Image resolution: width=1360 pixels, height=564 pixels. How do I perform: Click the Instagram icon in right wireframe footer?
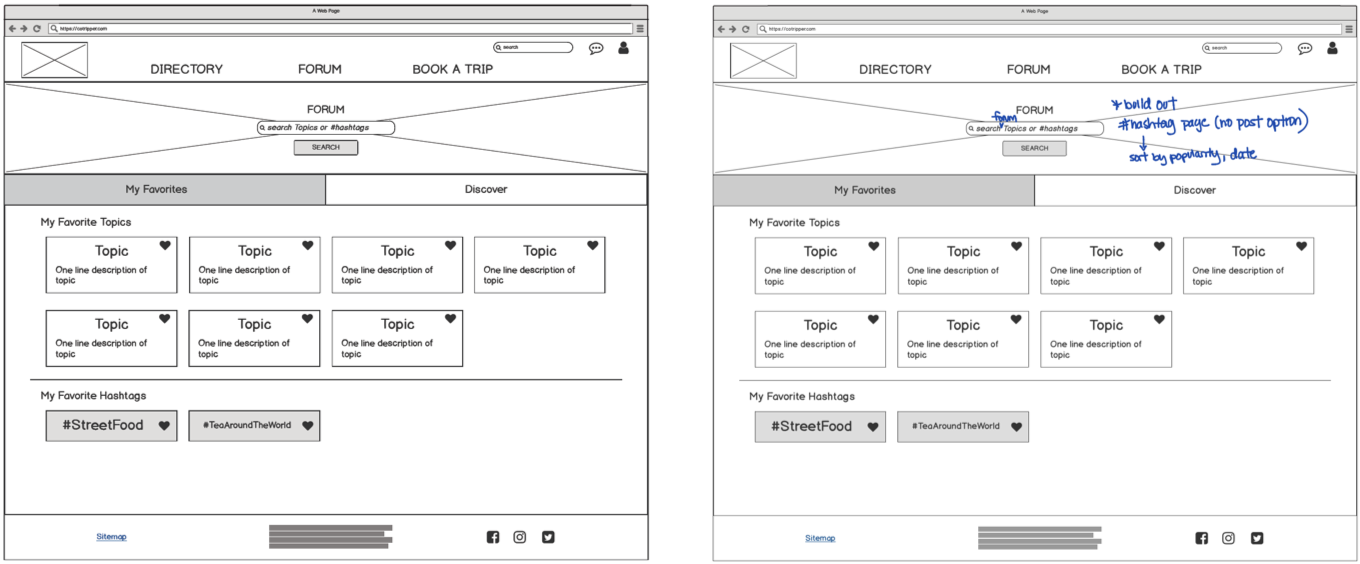[x=1229, y=538]
